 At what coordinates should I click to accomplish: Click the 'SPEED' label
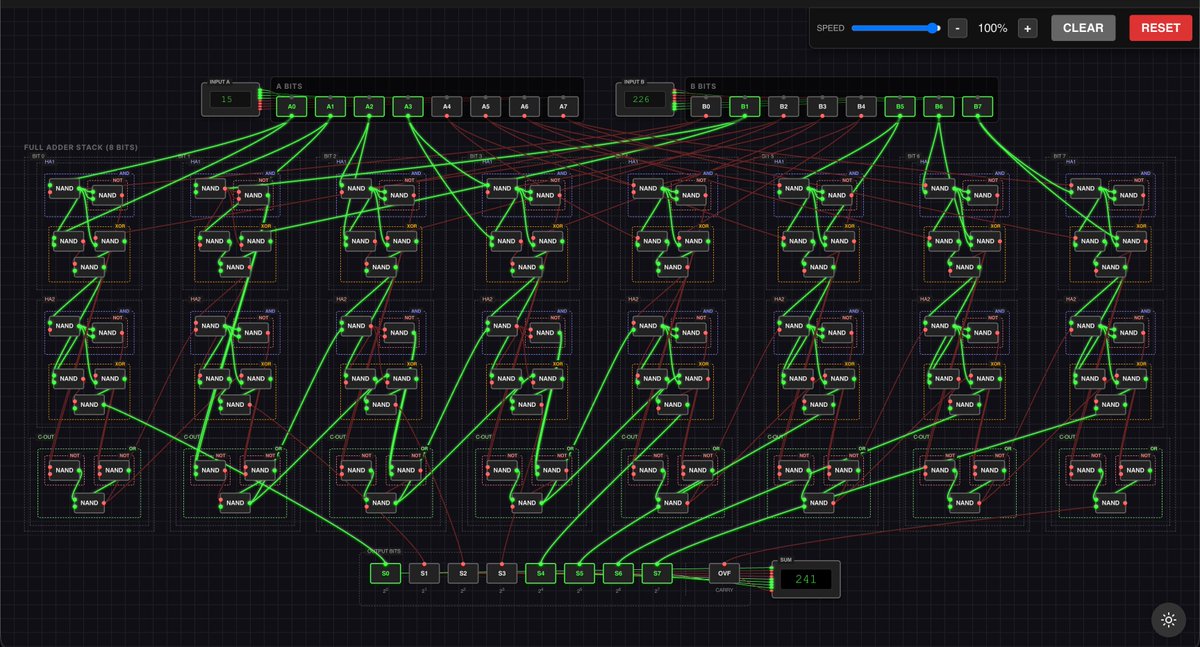830,28
